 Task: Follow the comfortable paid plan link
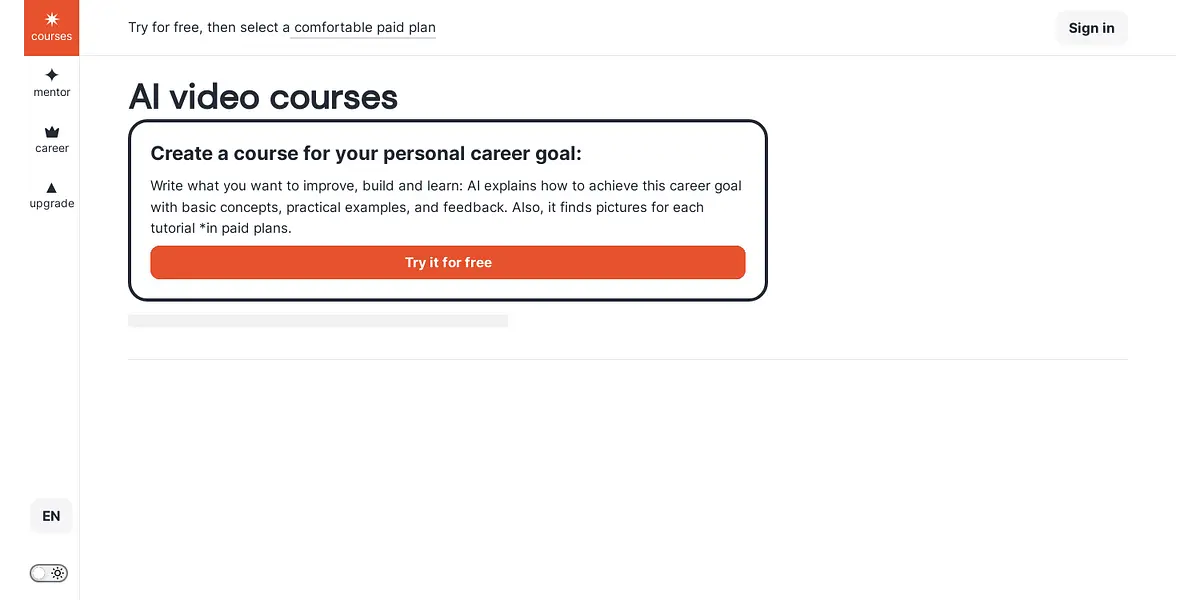tap(365, 28)
